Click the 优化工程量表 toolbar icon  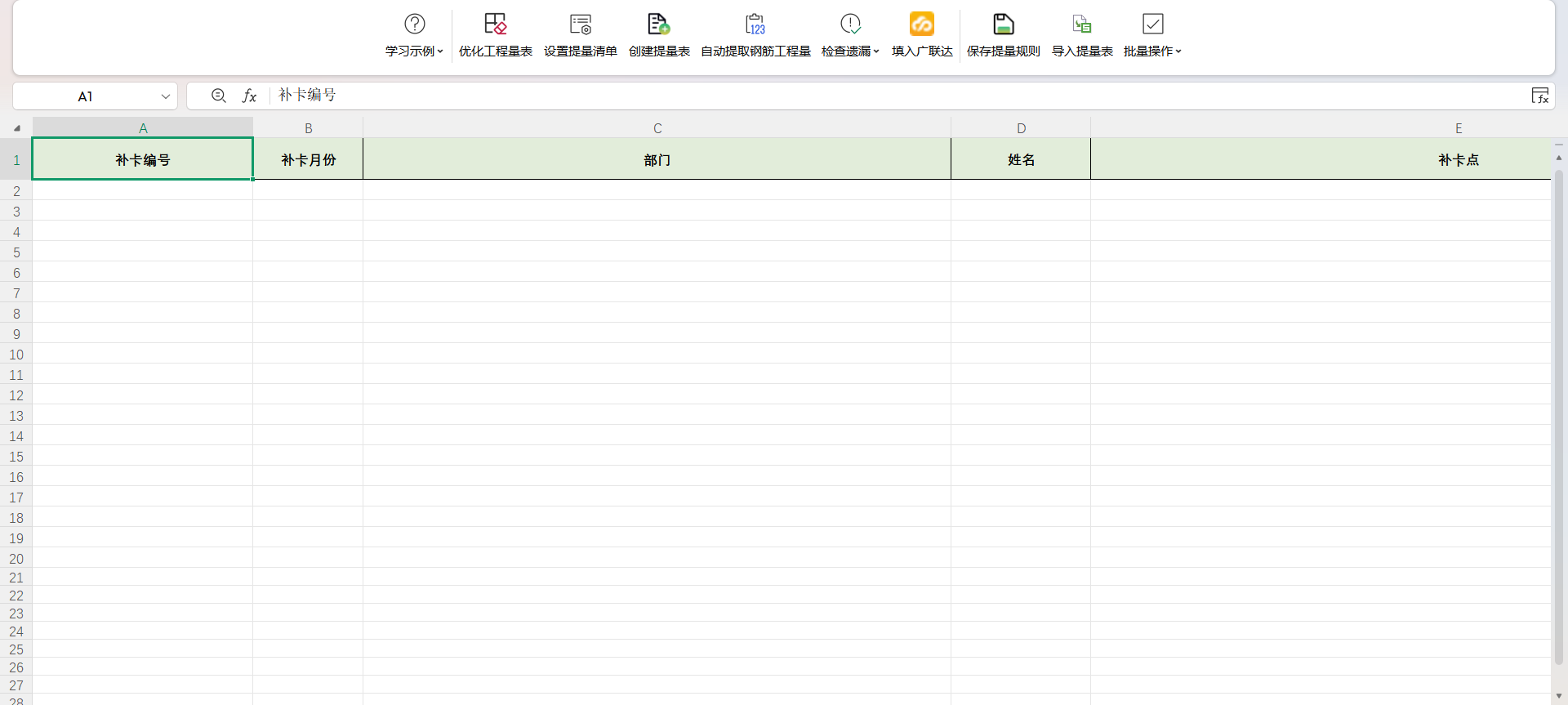(495, 24)
